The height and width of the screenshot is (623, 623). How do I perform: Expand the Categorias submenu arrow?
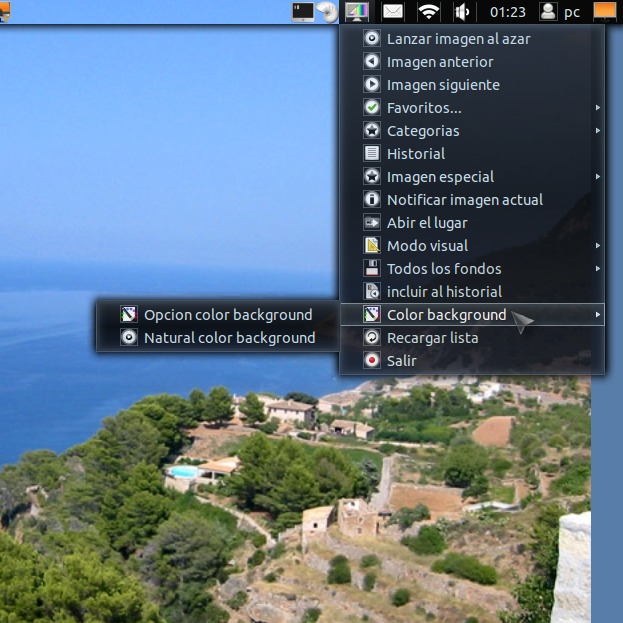pos(598,131)
